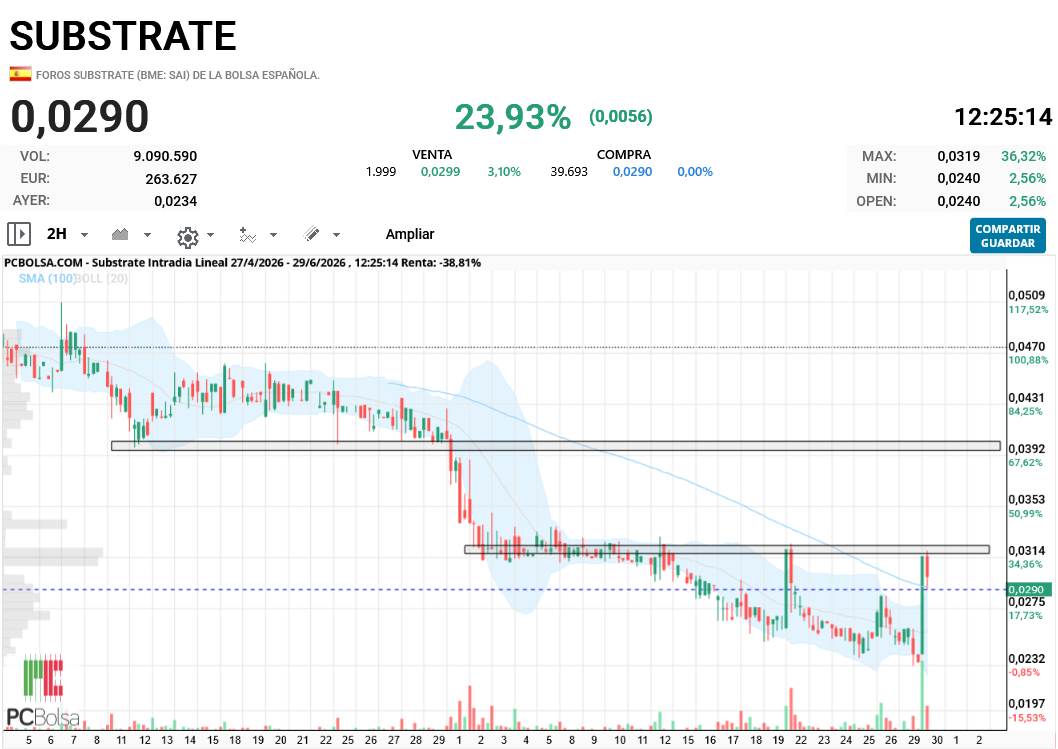Viewport: 1058px width, 749px height.
Task: Click the BOLL (20) indicator label
Action: click(101, 278)
